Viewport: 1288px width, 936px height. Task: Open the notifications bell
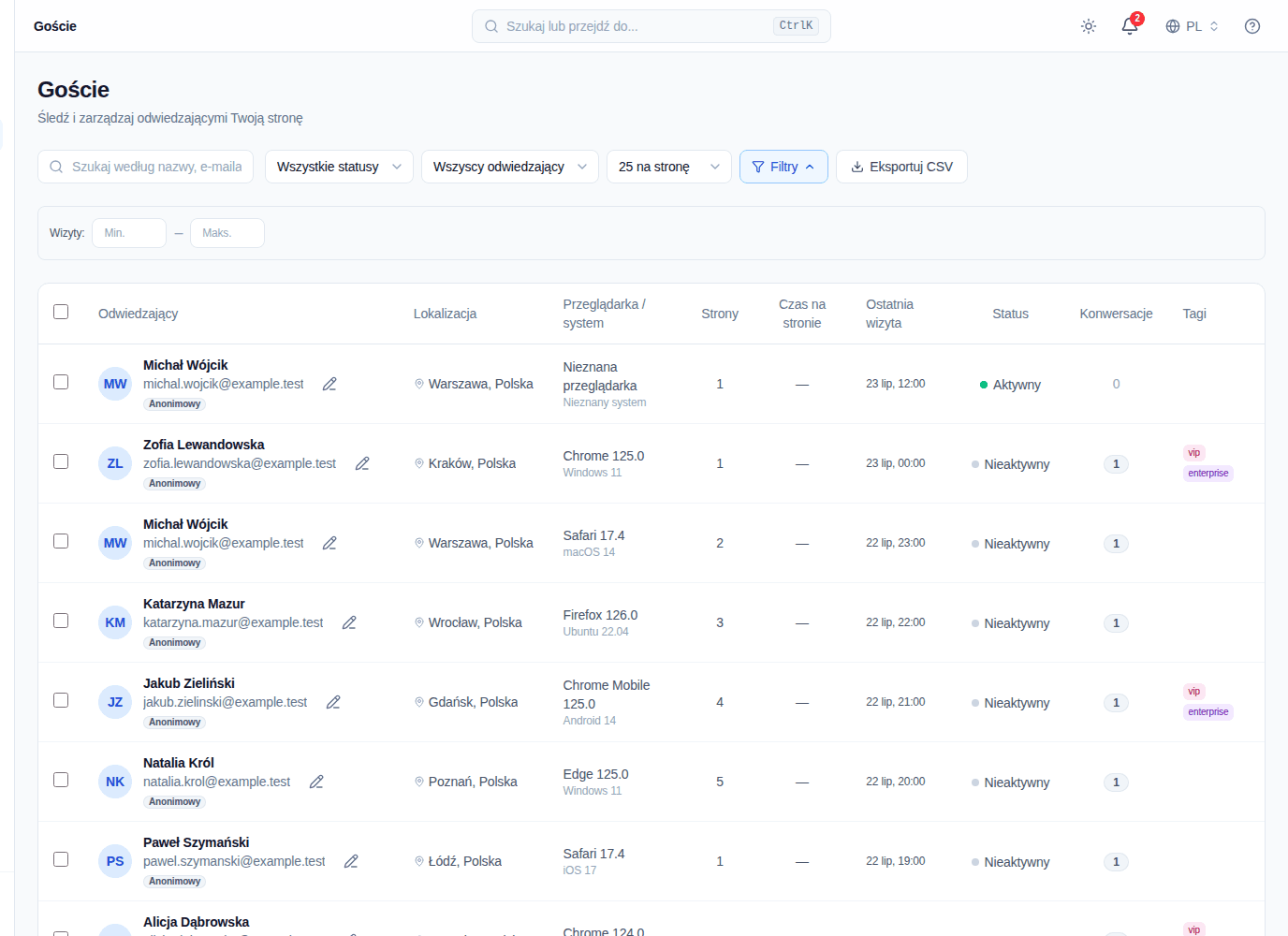pyautogui.click(x=1130, y=26)
